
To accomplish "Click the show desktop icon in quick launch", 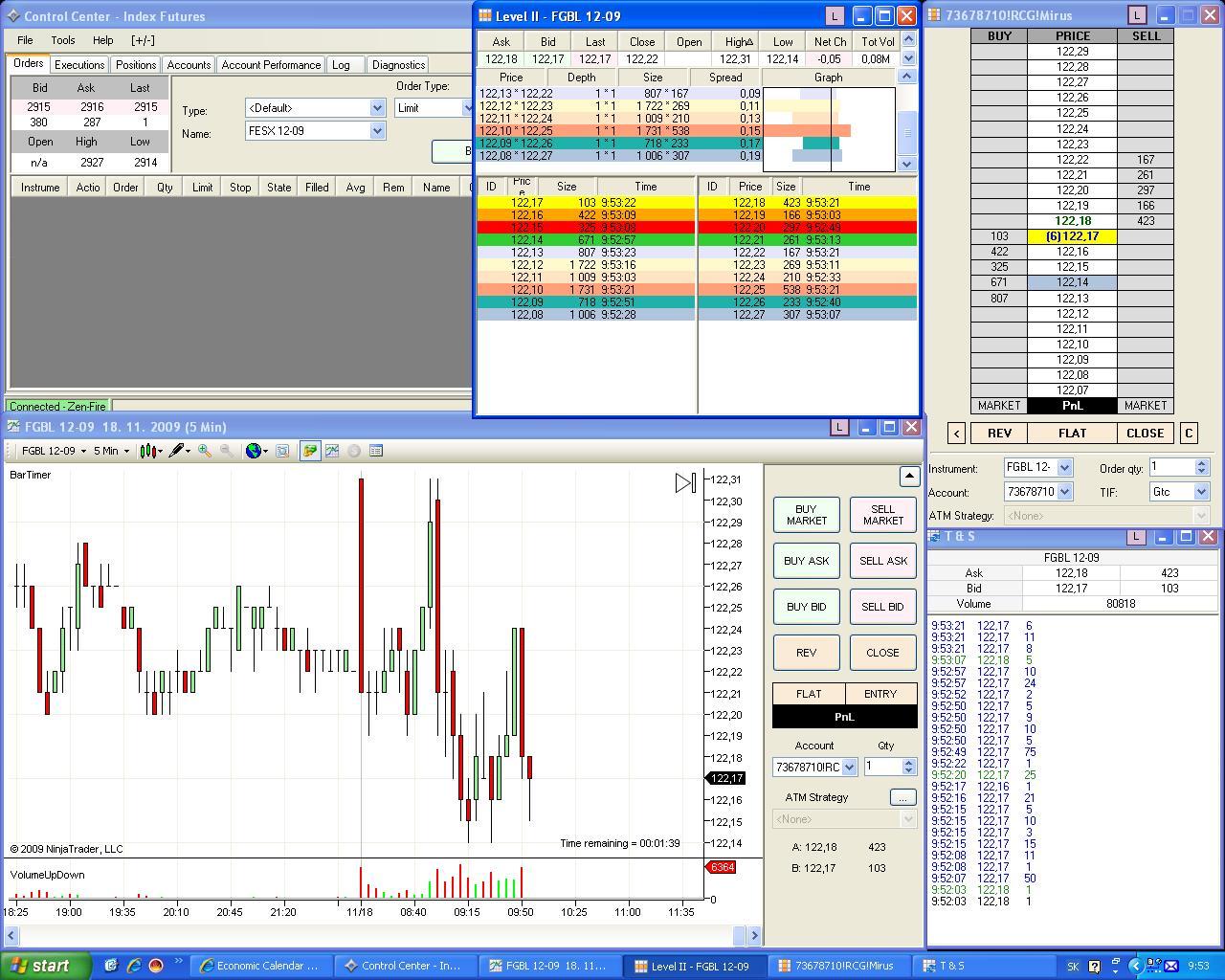I will 111,966.
